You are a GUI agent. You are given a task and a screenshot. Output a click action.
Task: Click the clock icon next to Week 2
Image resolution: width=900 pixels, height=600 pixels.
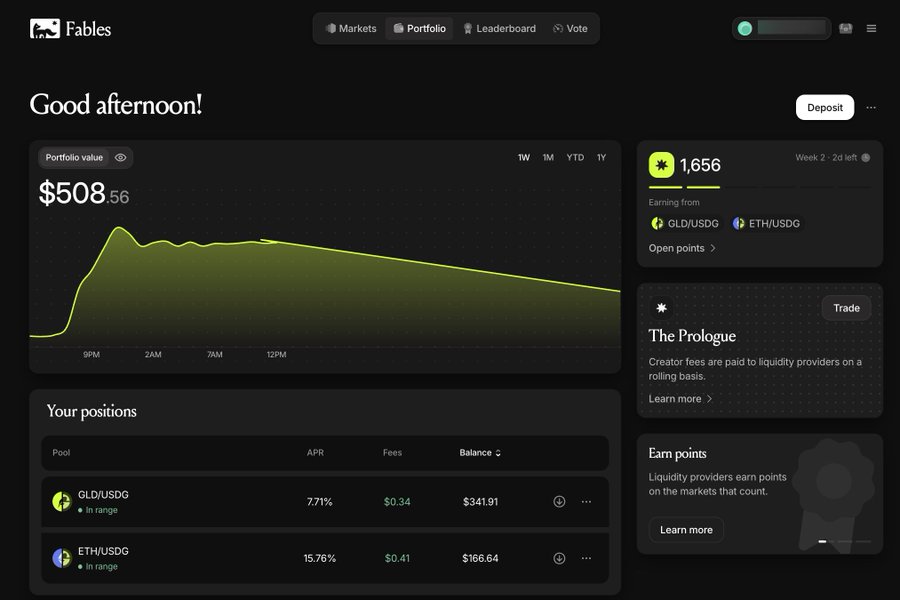coord(866,157)
